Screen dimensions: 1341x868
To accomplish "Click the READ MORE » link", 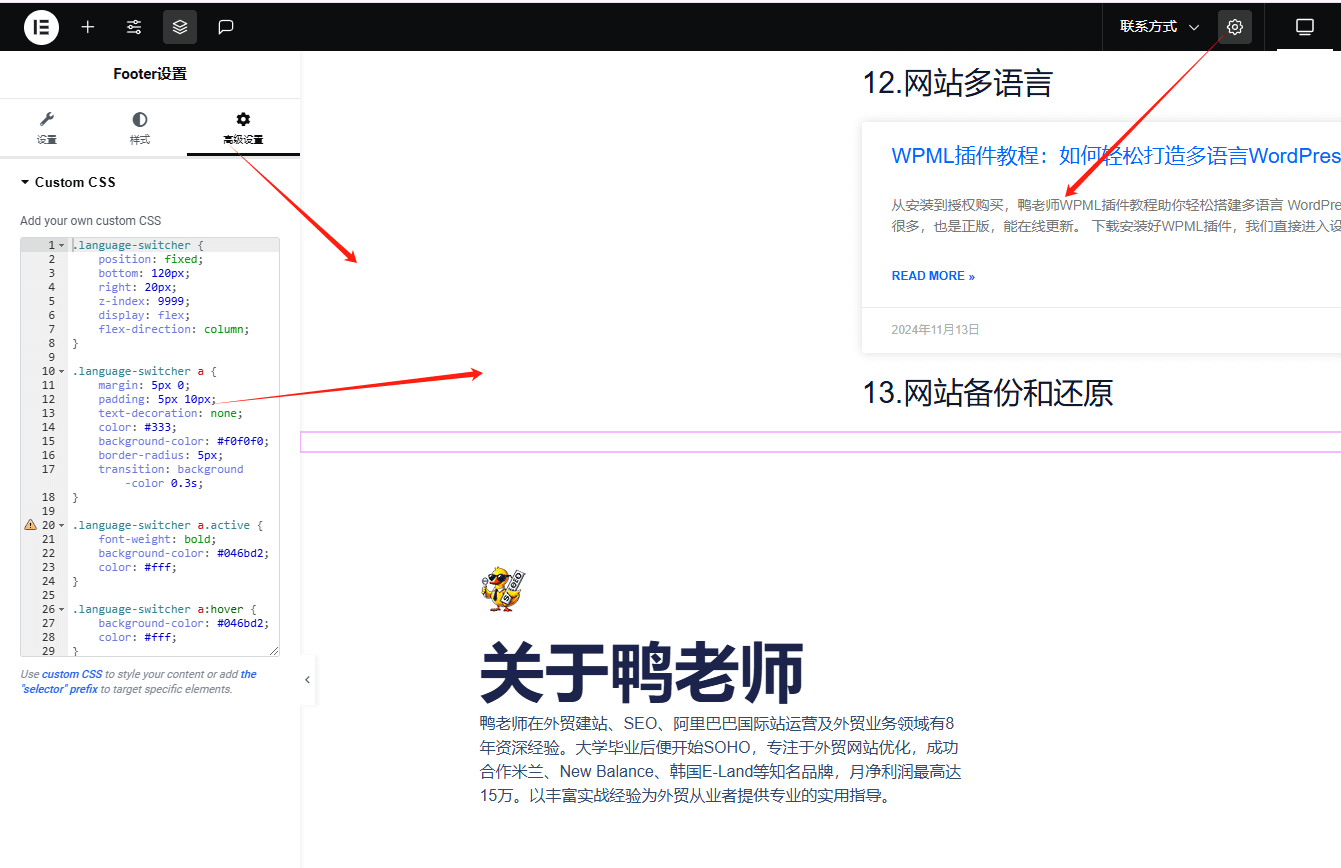I will 933,276.
